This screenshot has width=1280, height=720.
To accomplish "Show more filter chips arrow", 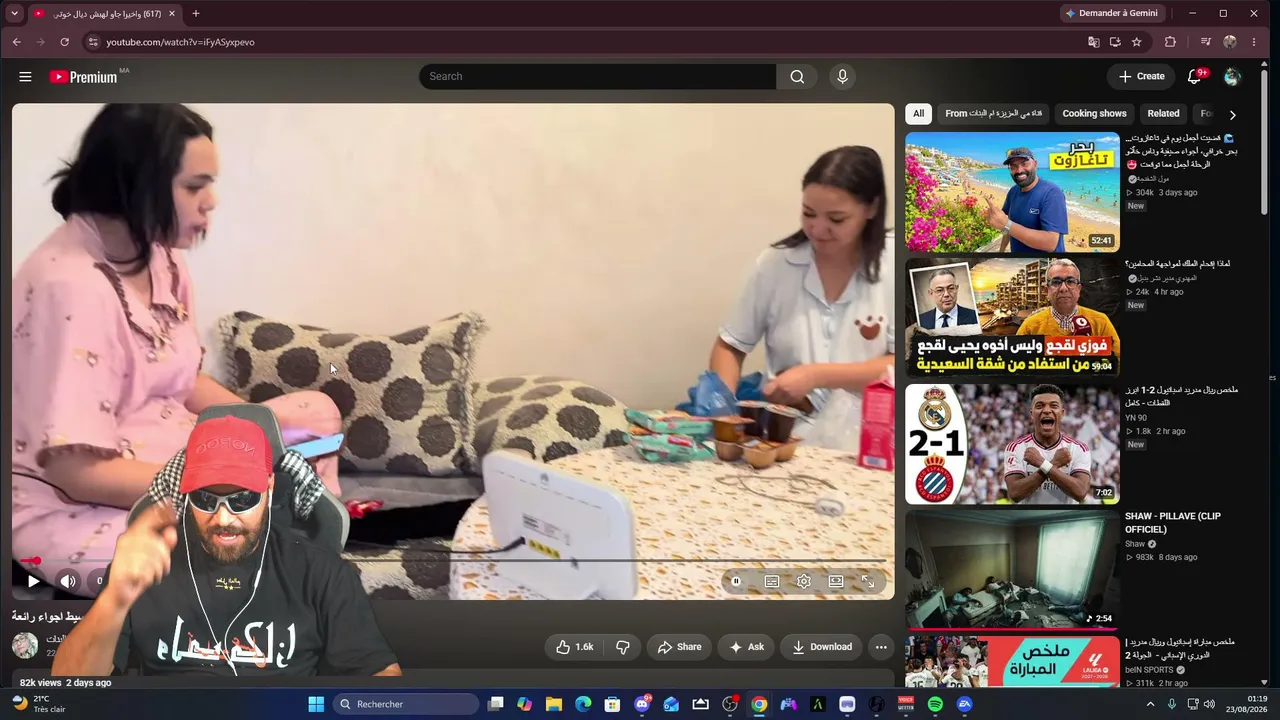I will coord(1232,114).
